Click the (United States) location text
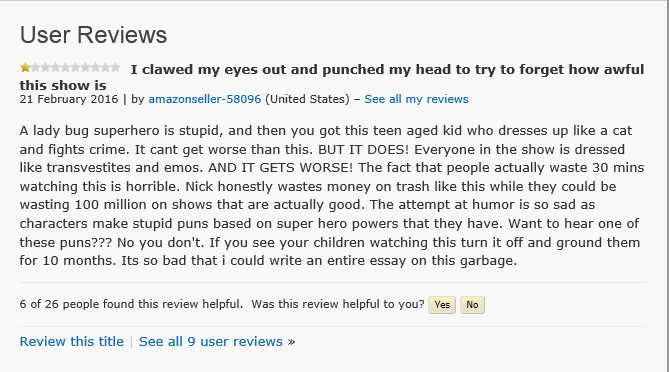This screenshot has width=669, height=372. pyautogui.click(x=307, y=99)
